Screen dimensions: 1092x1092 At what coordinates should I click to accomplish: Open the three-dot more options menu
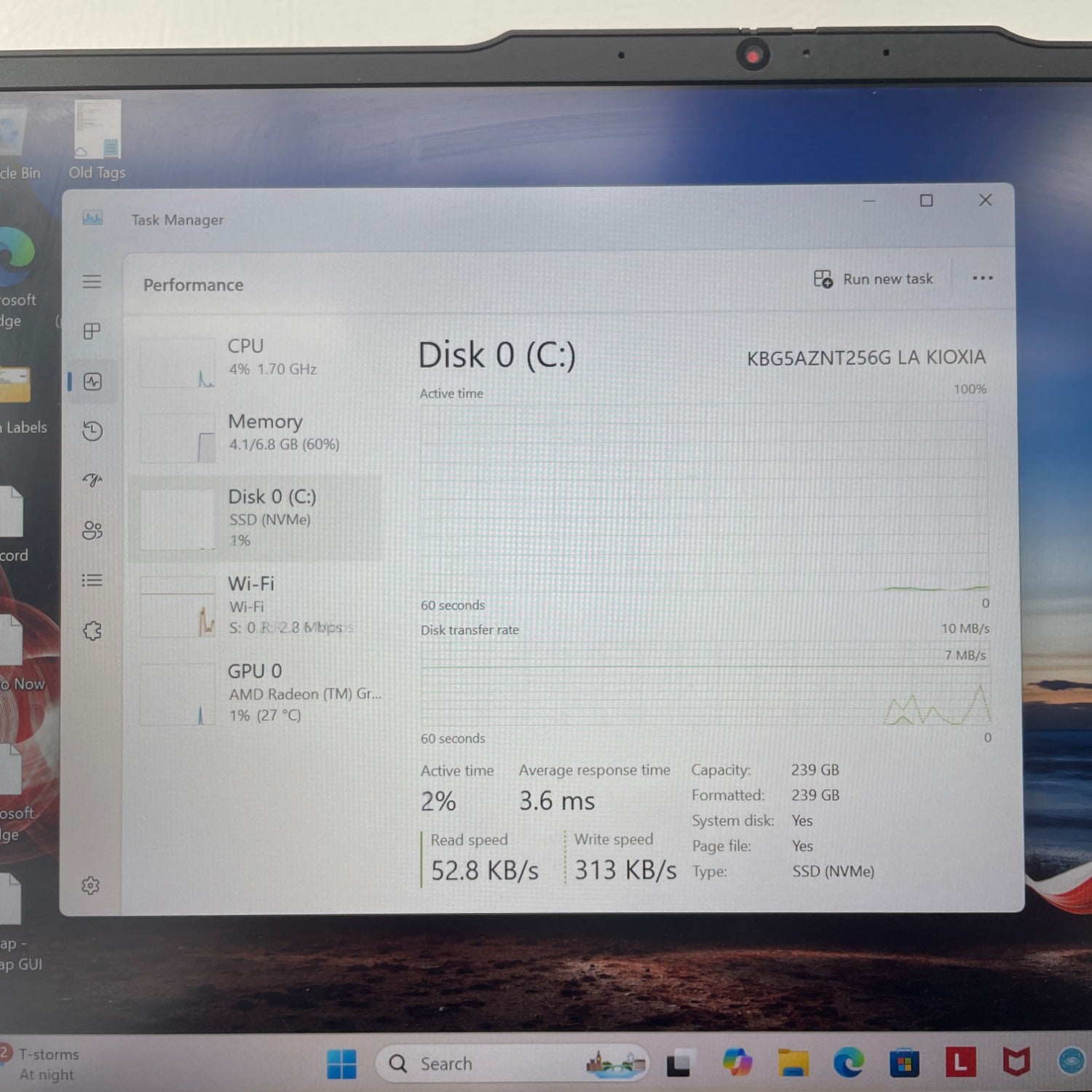click(x=983, y=278)
